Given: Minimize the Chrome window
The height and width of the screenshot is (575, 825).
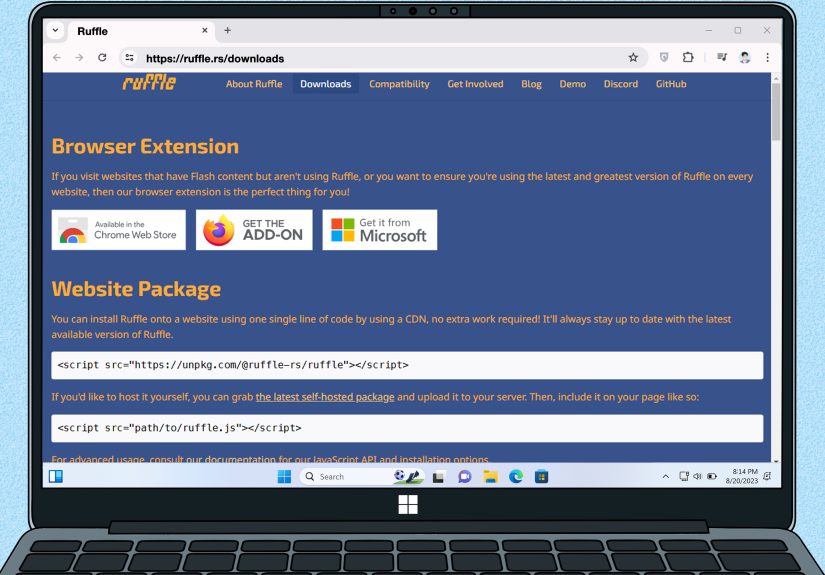Looking at the screenshot, I should pyautogui.click(x=709, y=31).
